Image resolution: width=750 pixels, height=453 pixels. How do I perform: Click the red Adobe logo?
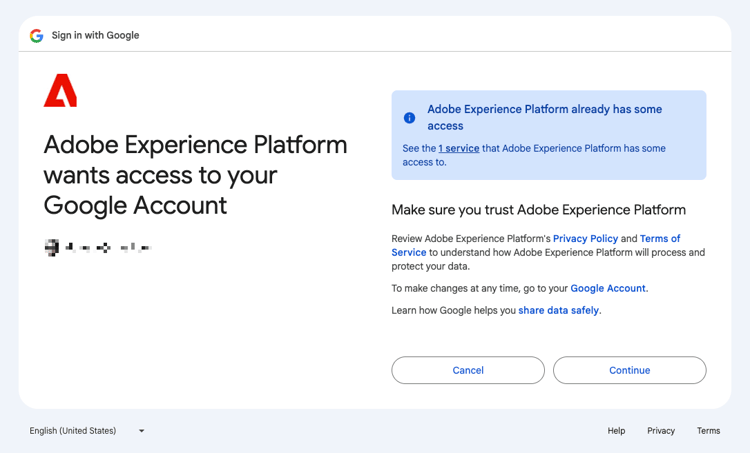coord(60,90)
